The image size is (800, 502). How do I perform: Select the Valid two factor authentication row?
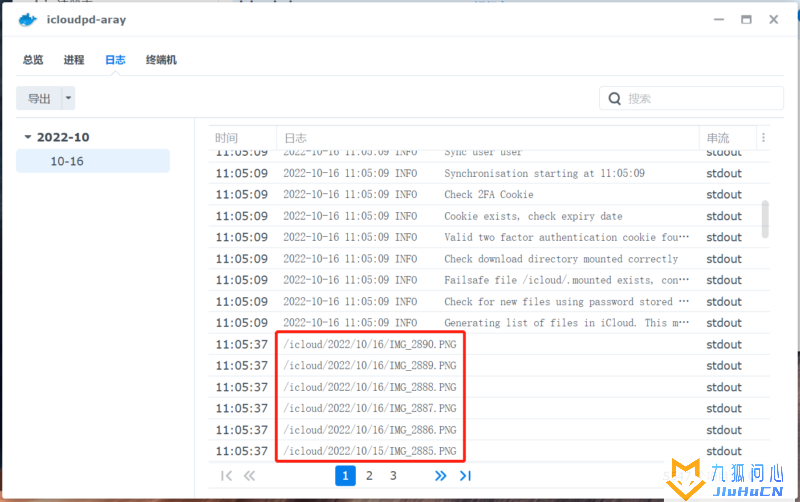click(489, 238)
